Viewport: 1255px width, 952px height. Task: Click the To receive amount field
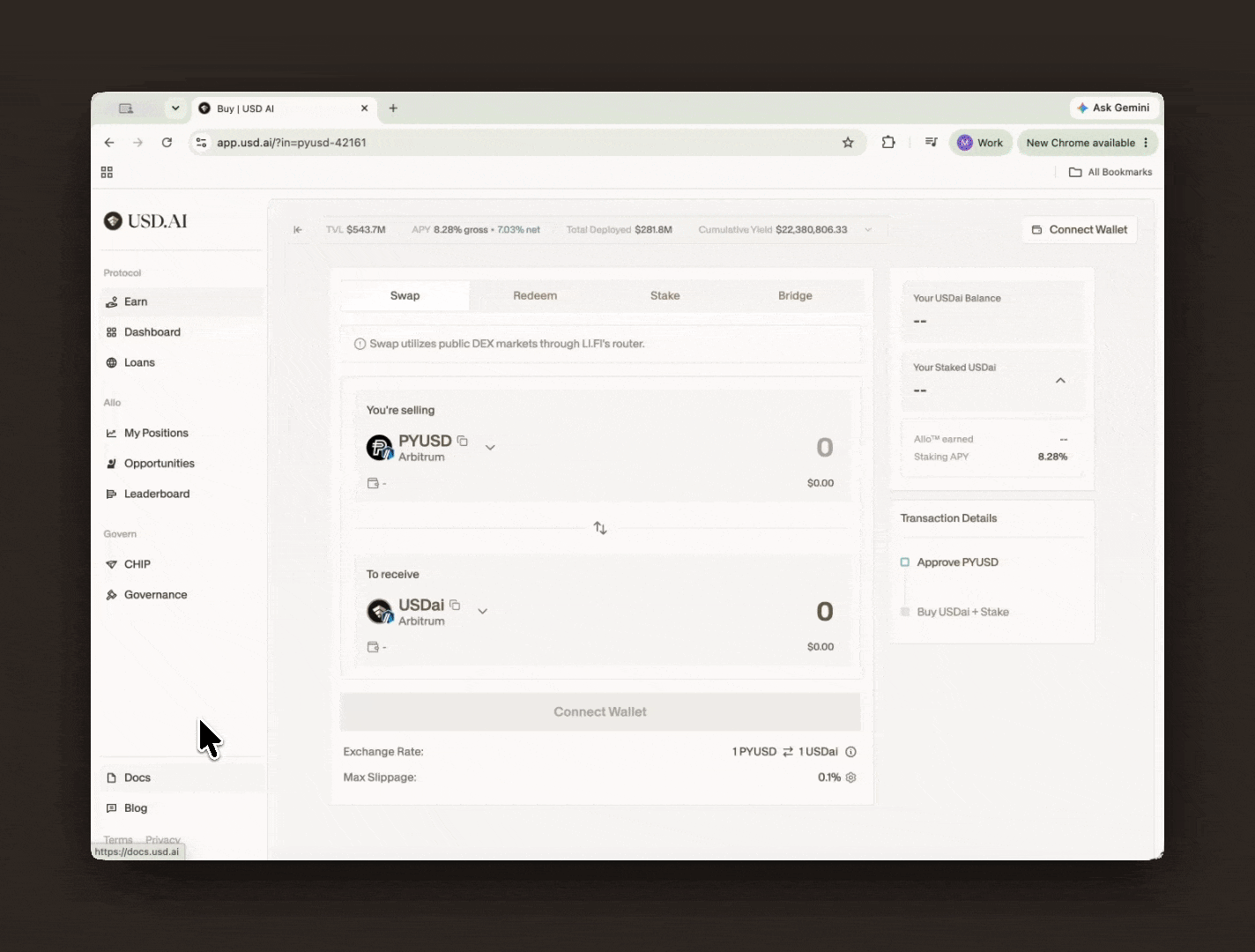[825, 612]
